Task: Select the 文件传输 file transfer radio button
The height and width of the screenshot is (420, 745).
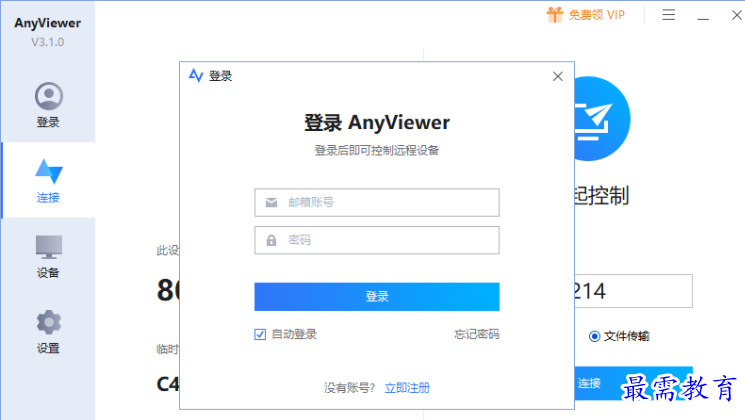Action: (x=594, y=336)
